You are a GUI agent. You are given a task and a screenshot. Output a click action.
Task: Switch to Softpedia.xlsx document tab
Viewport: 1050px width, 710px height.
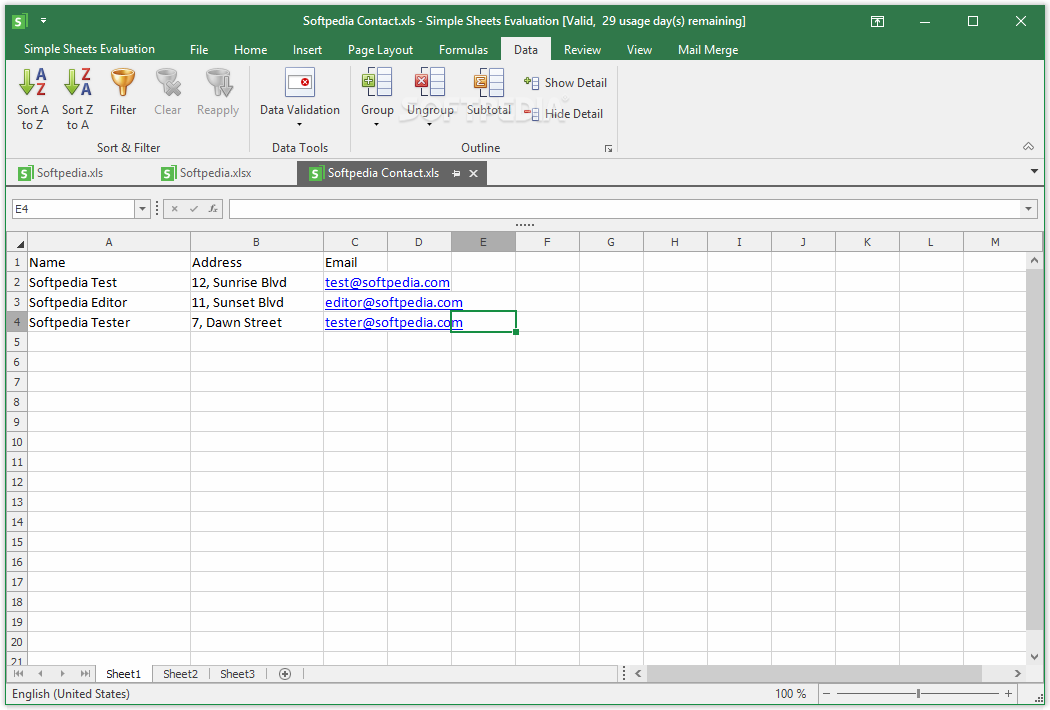coord(207,173)
